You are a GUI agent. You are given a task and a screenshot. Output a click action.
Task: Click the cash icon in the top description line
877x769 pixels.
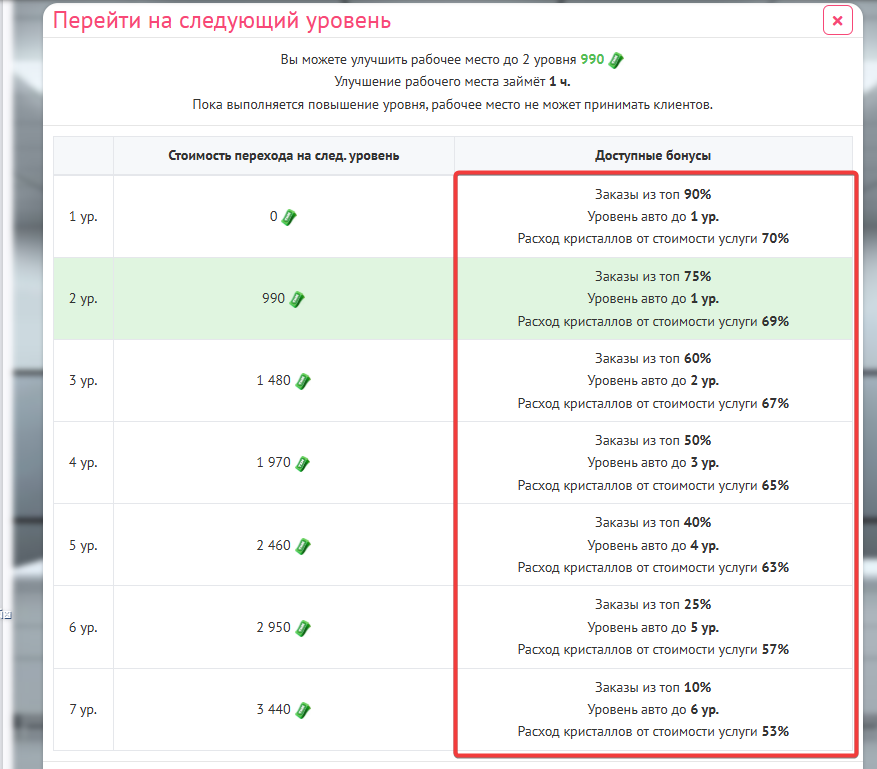[616, 60]
